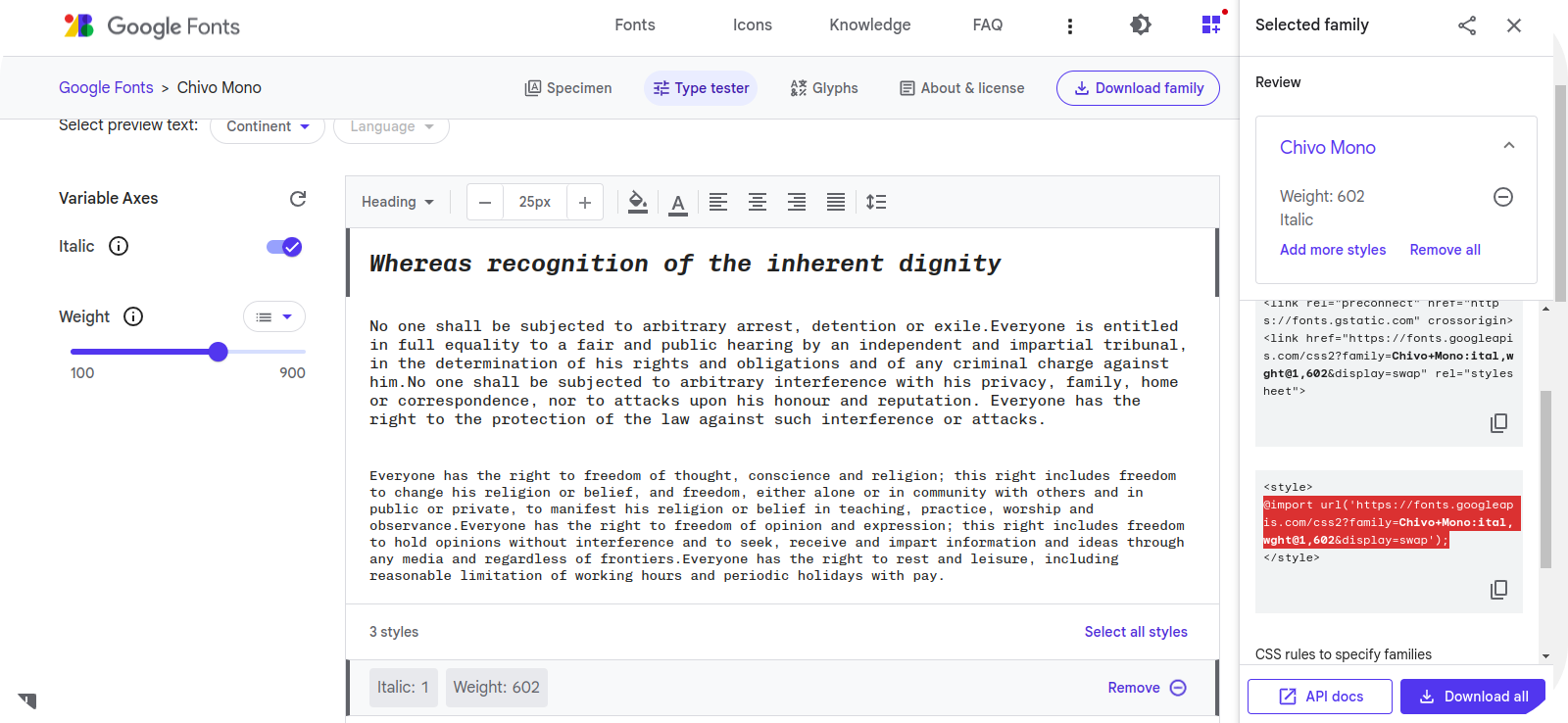The image size is (1568, 723).
Task: Go to the Fonts nav item
Action: pyautogui.click(x=635, y=25)
